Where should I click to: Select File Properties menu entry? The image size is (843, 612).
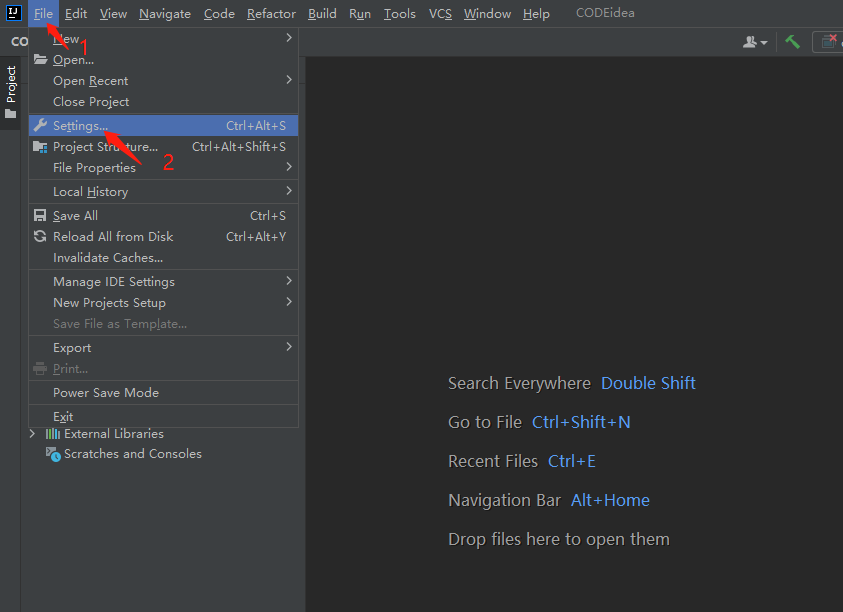tap(163, 167)
